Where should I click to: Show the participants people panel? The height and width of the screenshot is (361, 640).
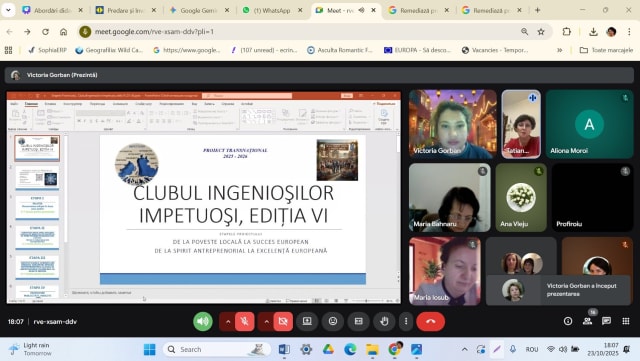pos(587,321)
